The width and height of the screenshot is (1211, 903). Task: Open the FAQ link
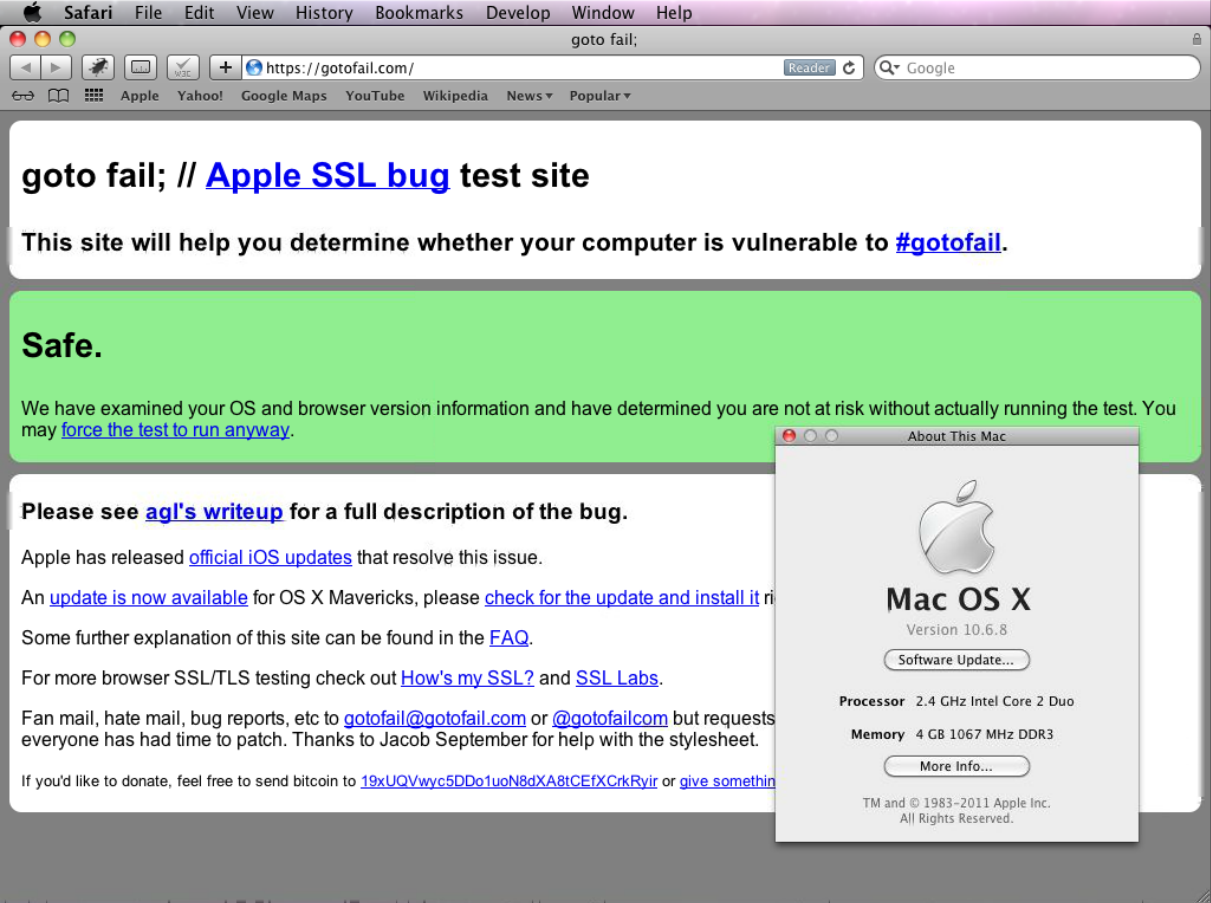[509, 637]
